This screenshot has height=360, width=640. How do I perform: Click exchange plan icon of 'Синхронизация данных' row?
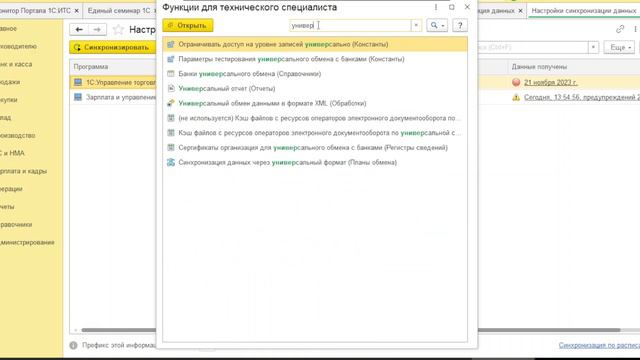tap(171, 162)
